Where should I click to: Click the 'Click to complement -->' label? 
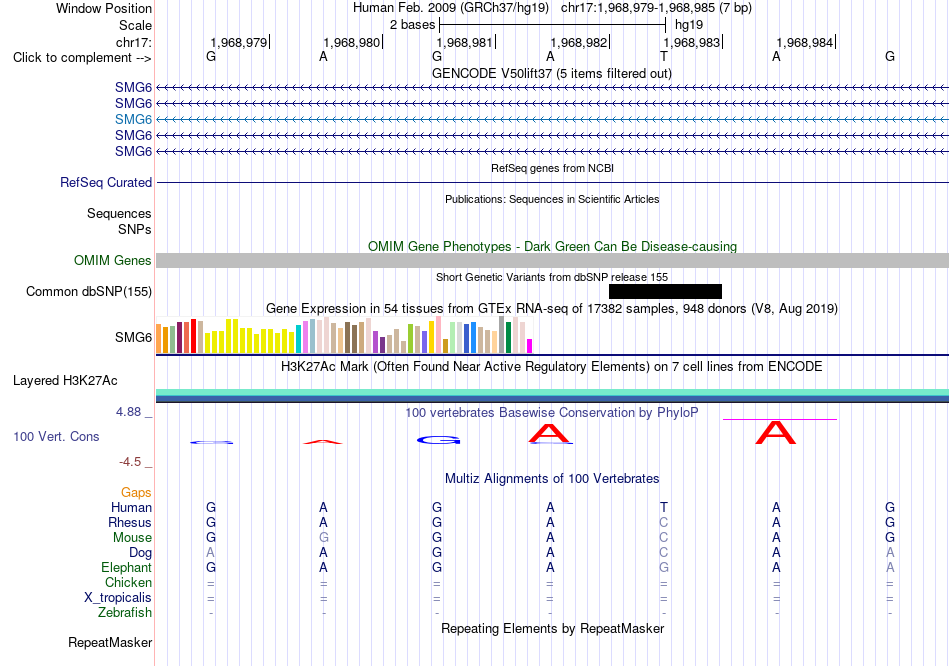click(x=82, y=58)
